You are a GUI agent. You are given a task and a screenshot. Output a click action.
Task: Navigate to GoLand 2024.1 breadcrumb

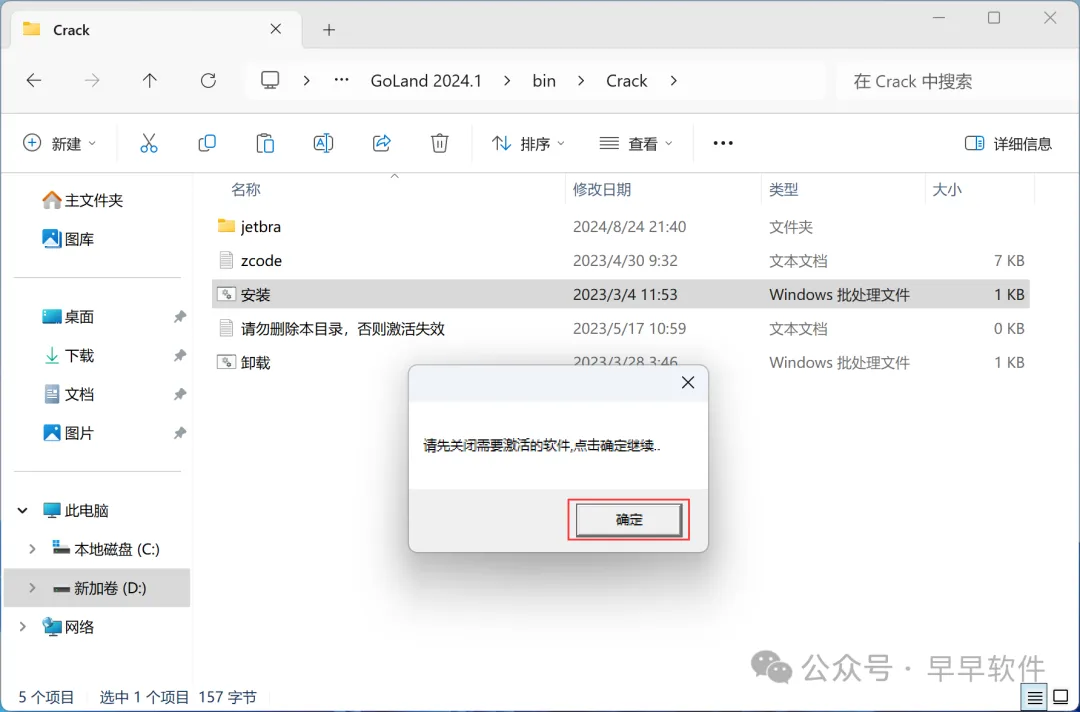click(426, 81)
